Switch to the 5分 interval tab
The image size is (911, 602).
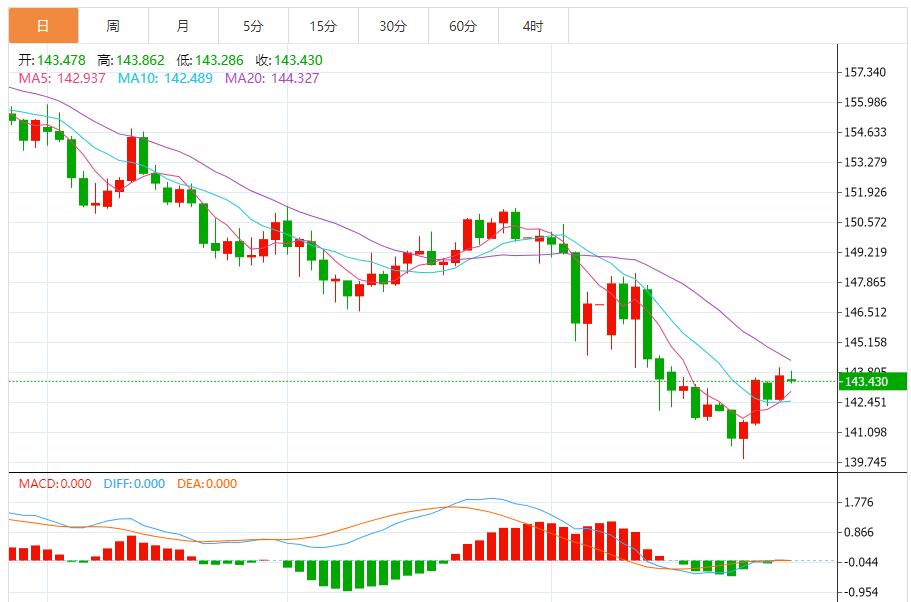point(252,26)
